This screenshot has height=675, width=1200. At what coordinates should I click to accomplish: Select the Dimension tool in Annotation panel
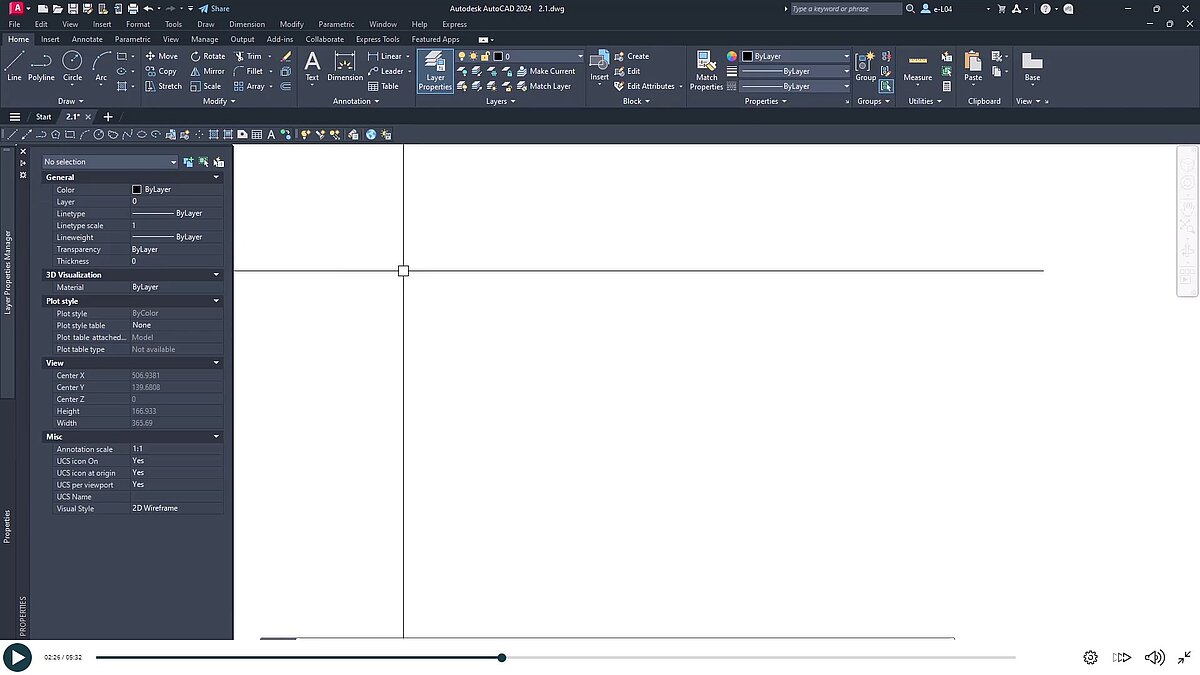point(344,66)
